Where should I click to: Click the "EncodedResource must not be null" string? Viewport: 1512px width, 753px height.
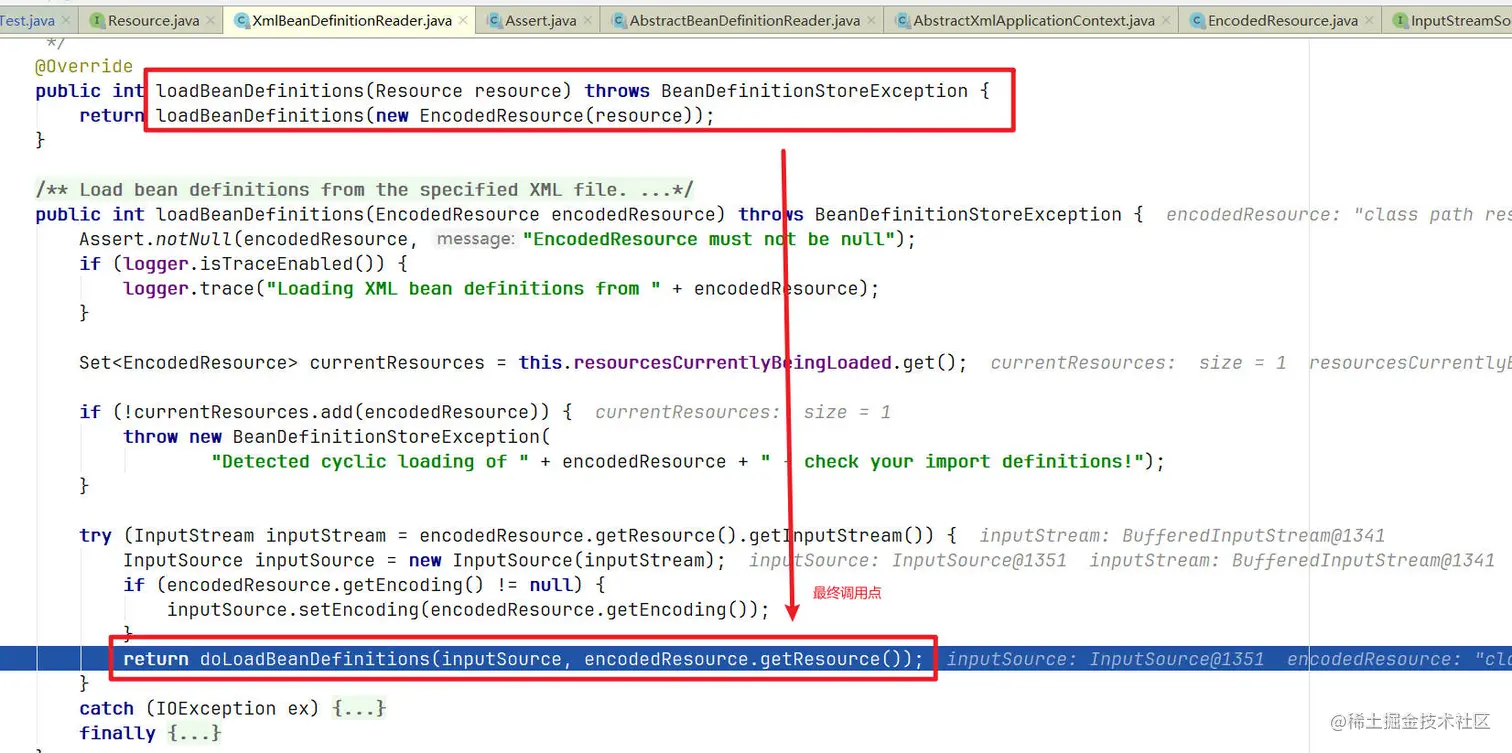coord(708,239)
